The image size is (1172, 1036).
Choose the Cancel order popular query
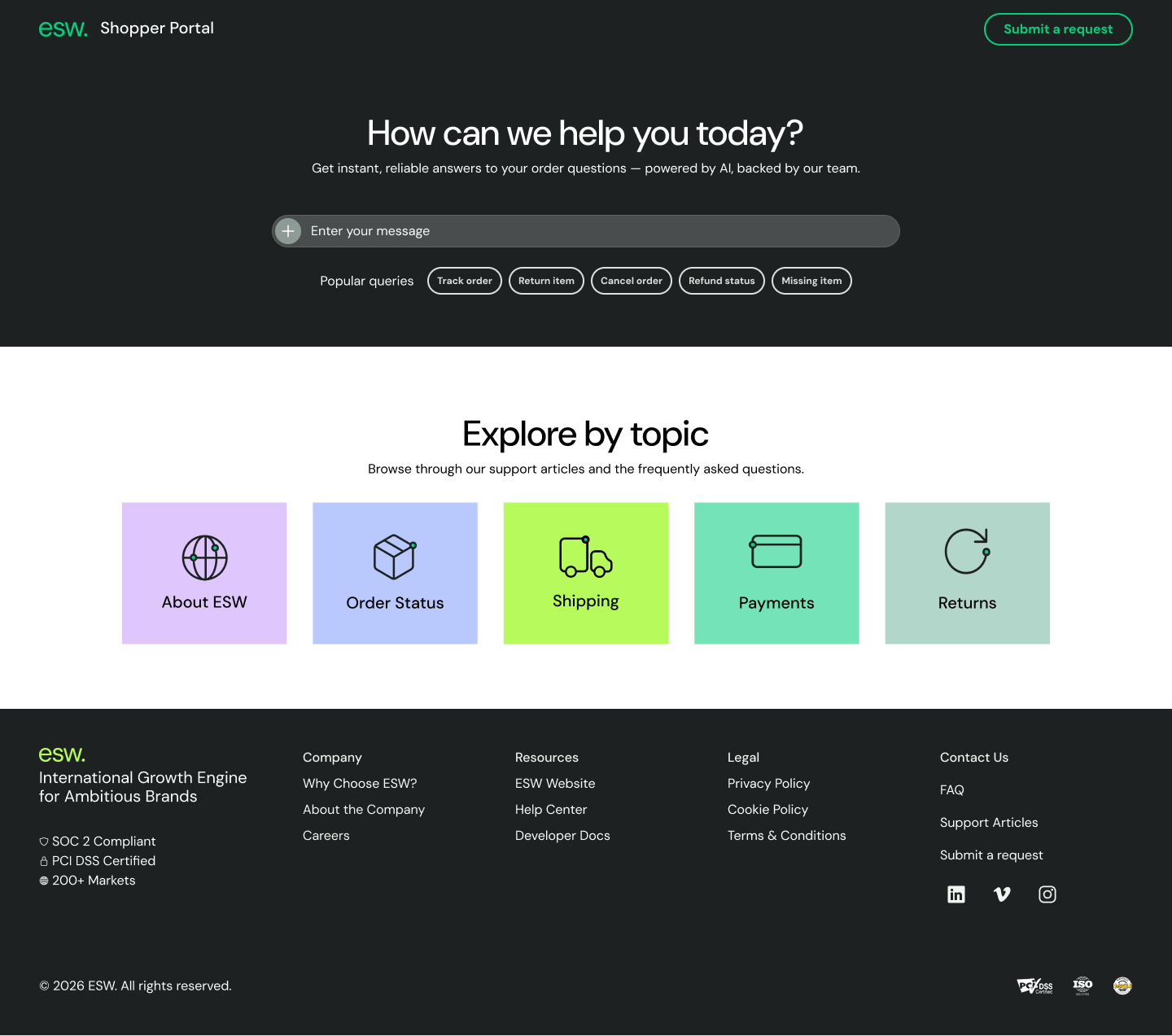[x=632, y=281]
